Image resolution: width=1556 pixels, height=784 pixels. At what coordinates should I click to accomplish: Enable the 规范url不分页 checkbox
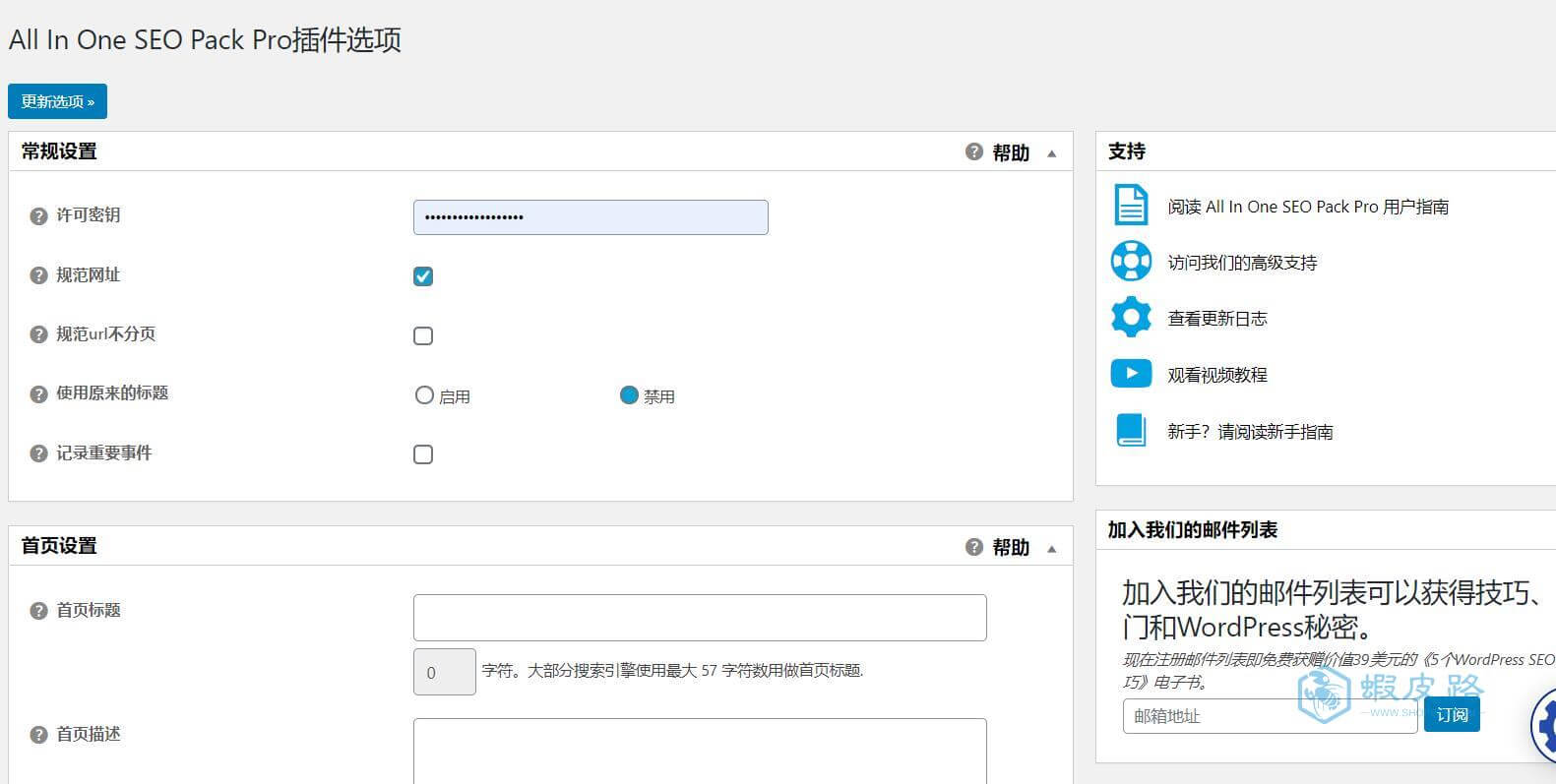(423, 335)
